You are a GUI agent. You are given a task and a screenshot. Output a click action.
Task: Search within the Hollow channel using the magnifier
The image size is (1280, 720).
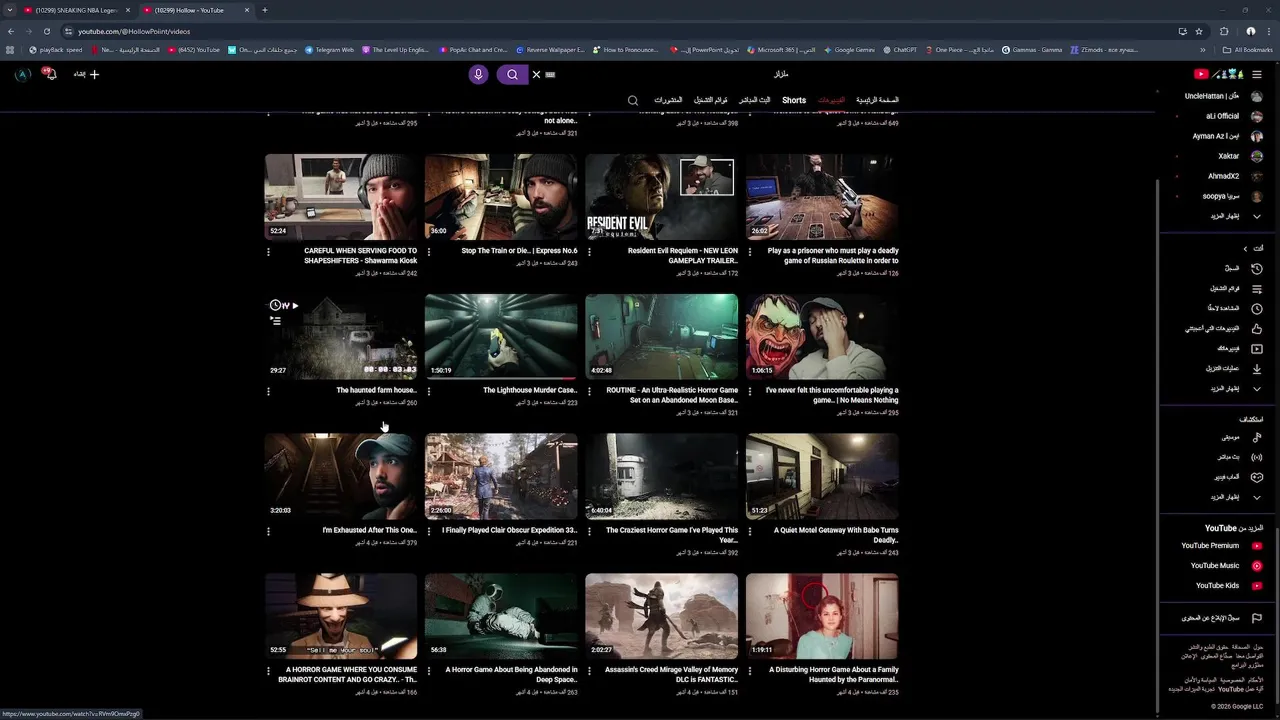633,100
